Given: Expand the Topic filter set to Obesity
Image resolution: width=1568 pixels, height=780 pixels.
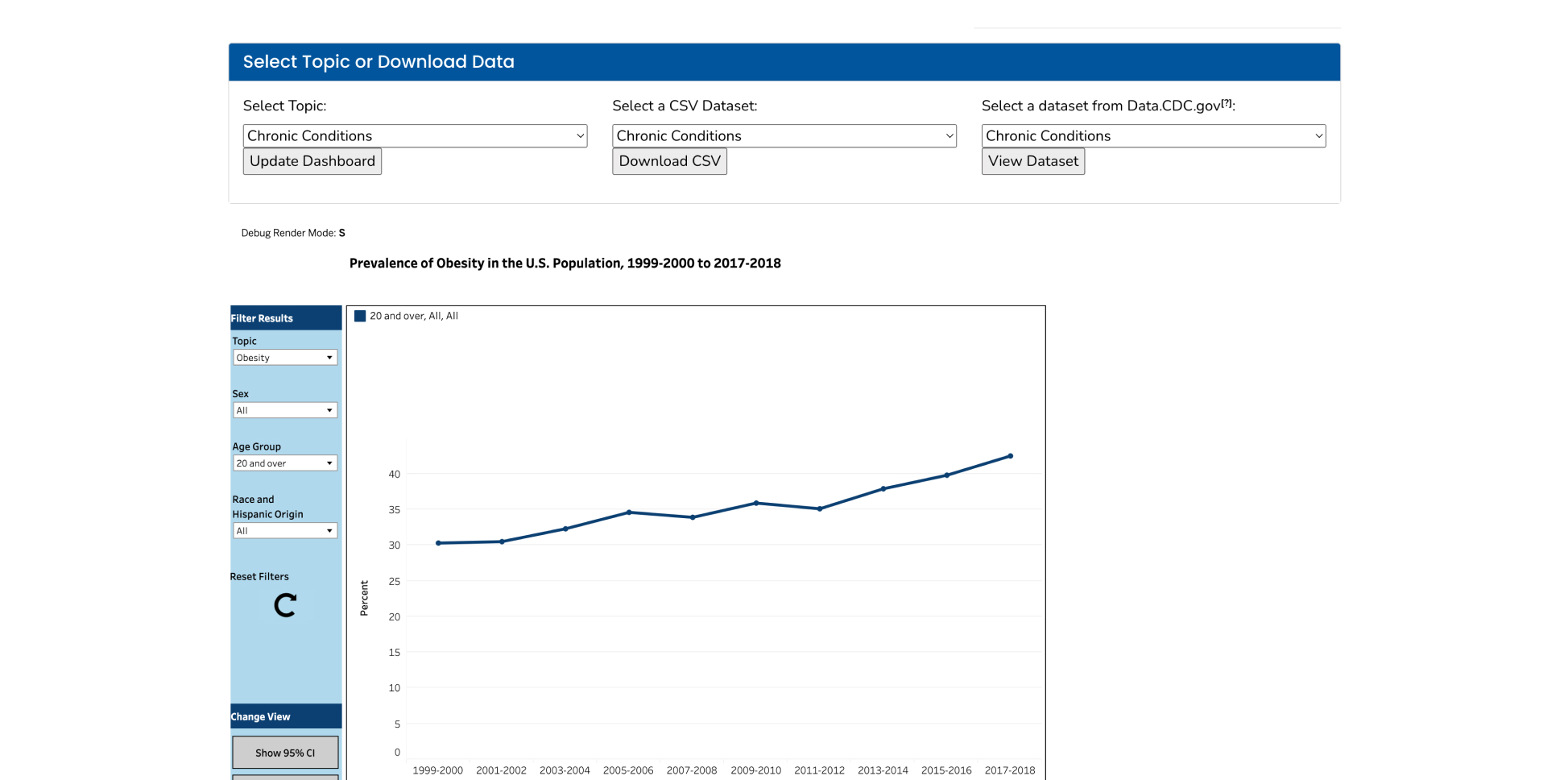Looking at the screenshot, I should pyautogui.click(x=285, y=358).
